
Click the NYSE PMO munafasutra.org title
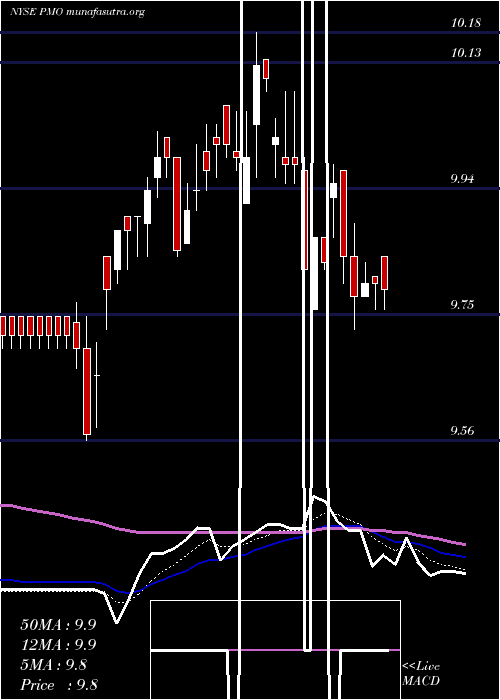coord(78,12)
